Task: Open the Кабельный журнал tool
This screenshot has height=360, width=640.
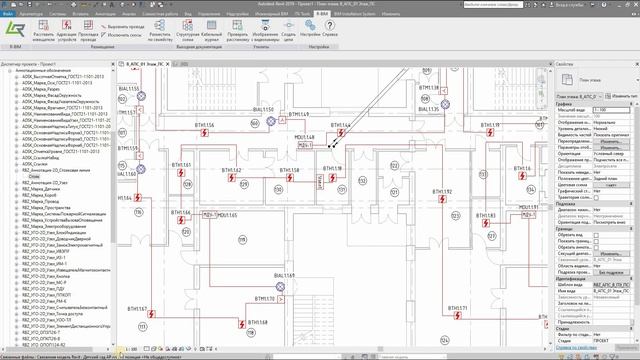Action: [211, 31]
